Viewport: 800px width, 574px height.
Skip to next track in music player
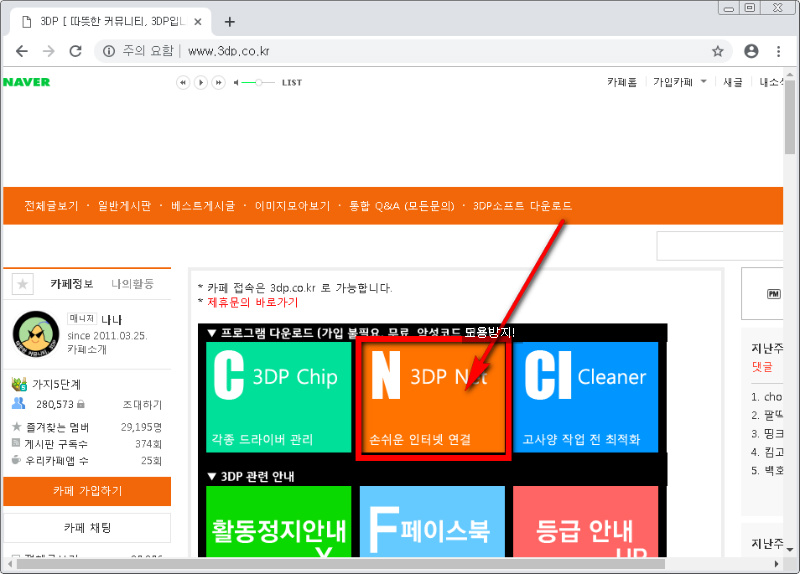(218, 82)
